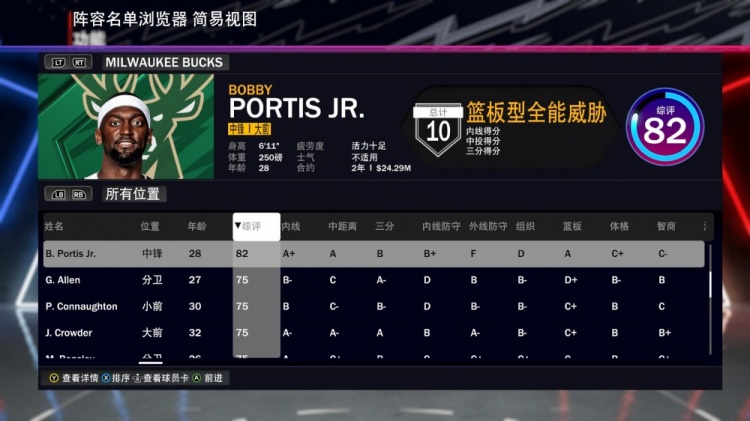Sort by the 体格 column header
Image resolution: width=750 pixels, height=421 pixels.
coord(619,226)
